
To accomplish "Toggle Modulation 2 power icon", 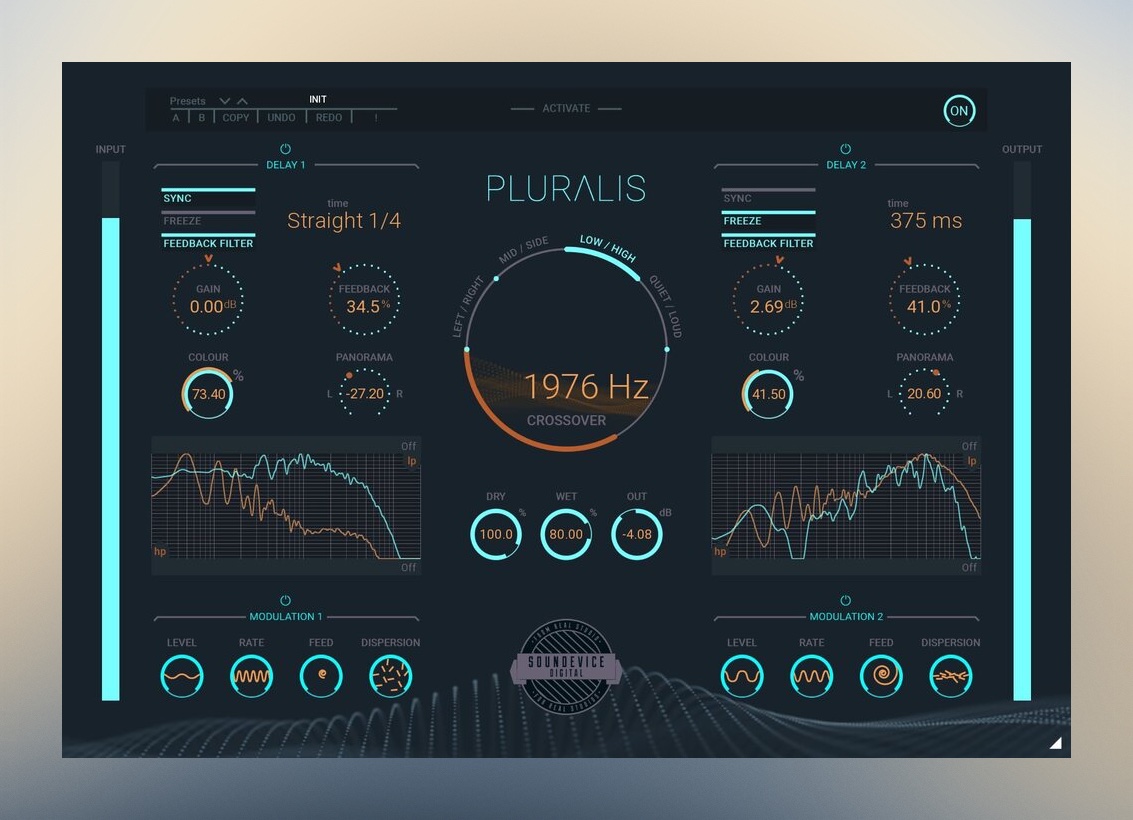I will coord(846,601).
